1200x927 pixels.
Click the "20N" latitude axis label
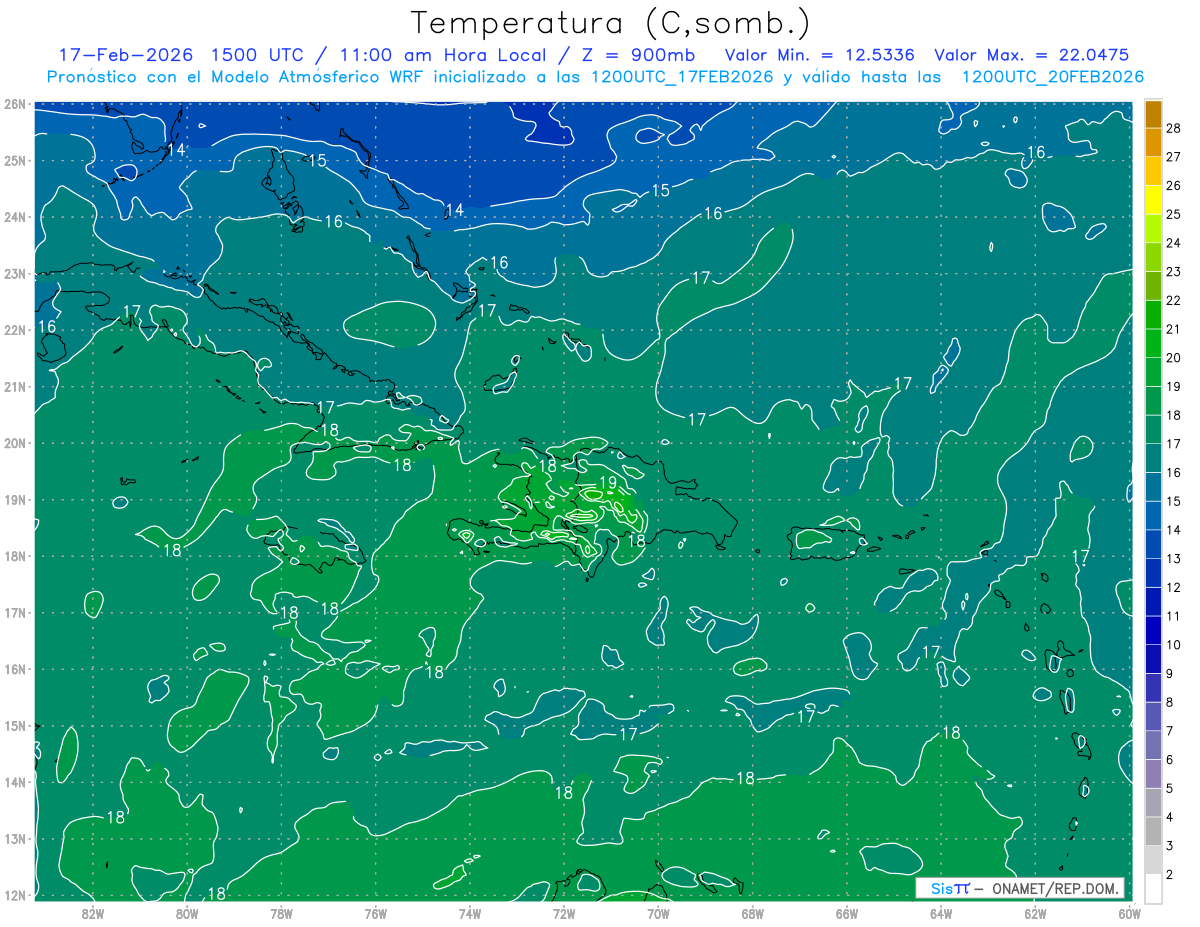point(14,443)
